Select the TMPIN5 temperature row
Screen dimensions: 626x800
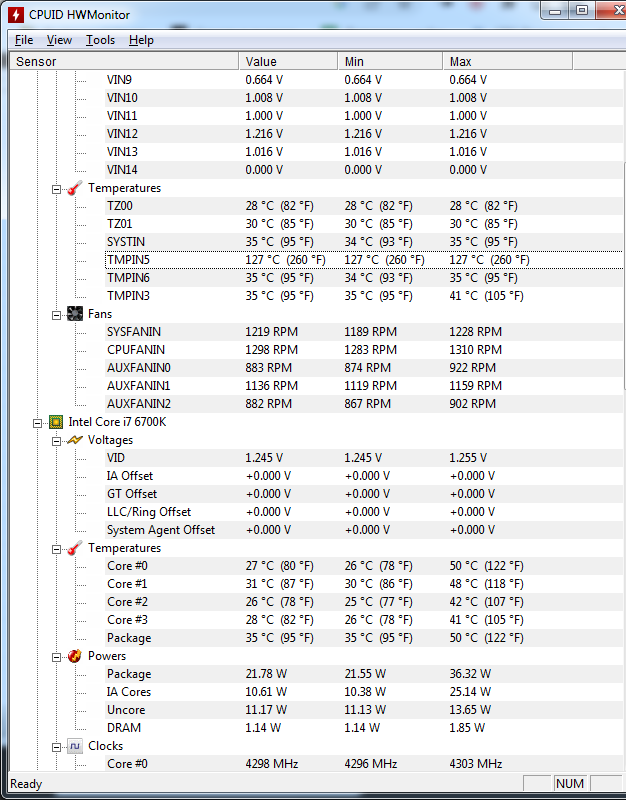[364, 260]
